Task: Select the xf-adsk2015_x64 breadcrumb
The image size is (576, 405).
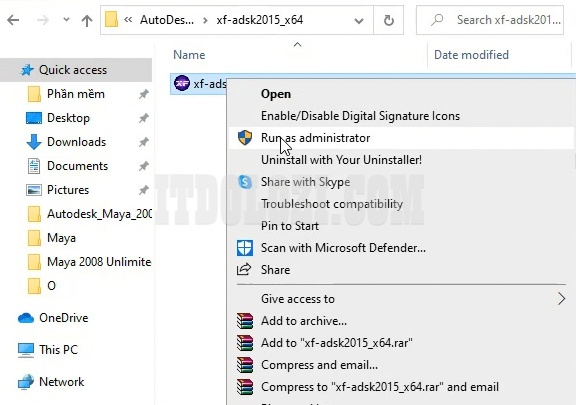Action: point(260,19)
